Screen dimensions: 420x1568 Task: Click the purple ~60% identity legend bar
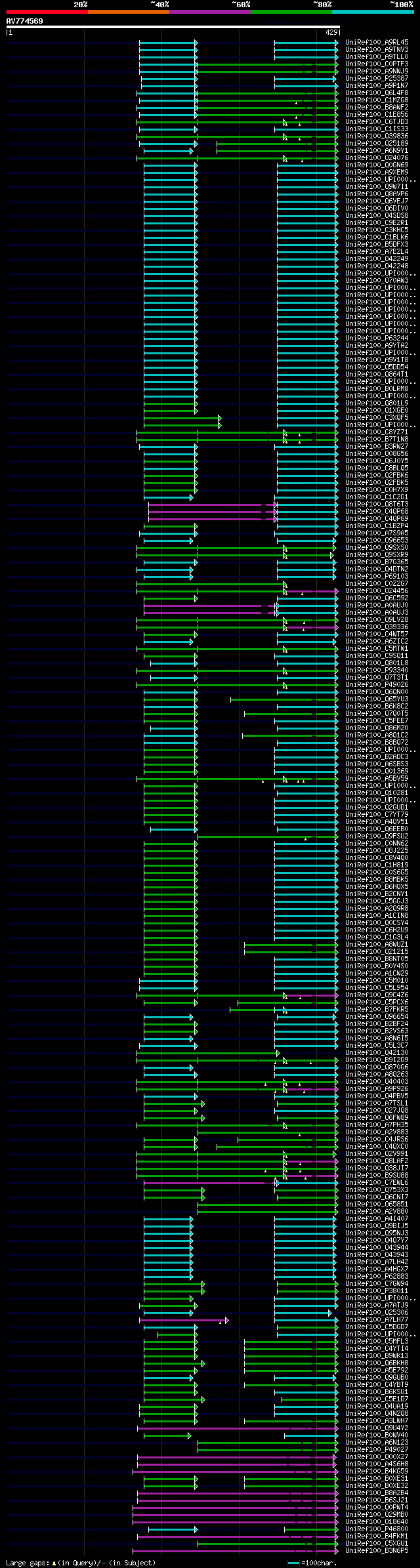[x=210, y=11]
